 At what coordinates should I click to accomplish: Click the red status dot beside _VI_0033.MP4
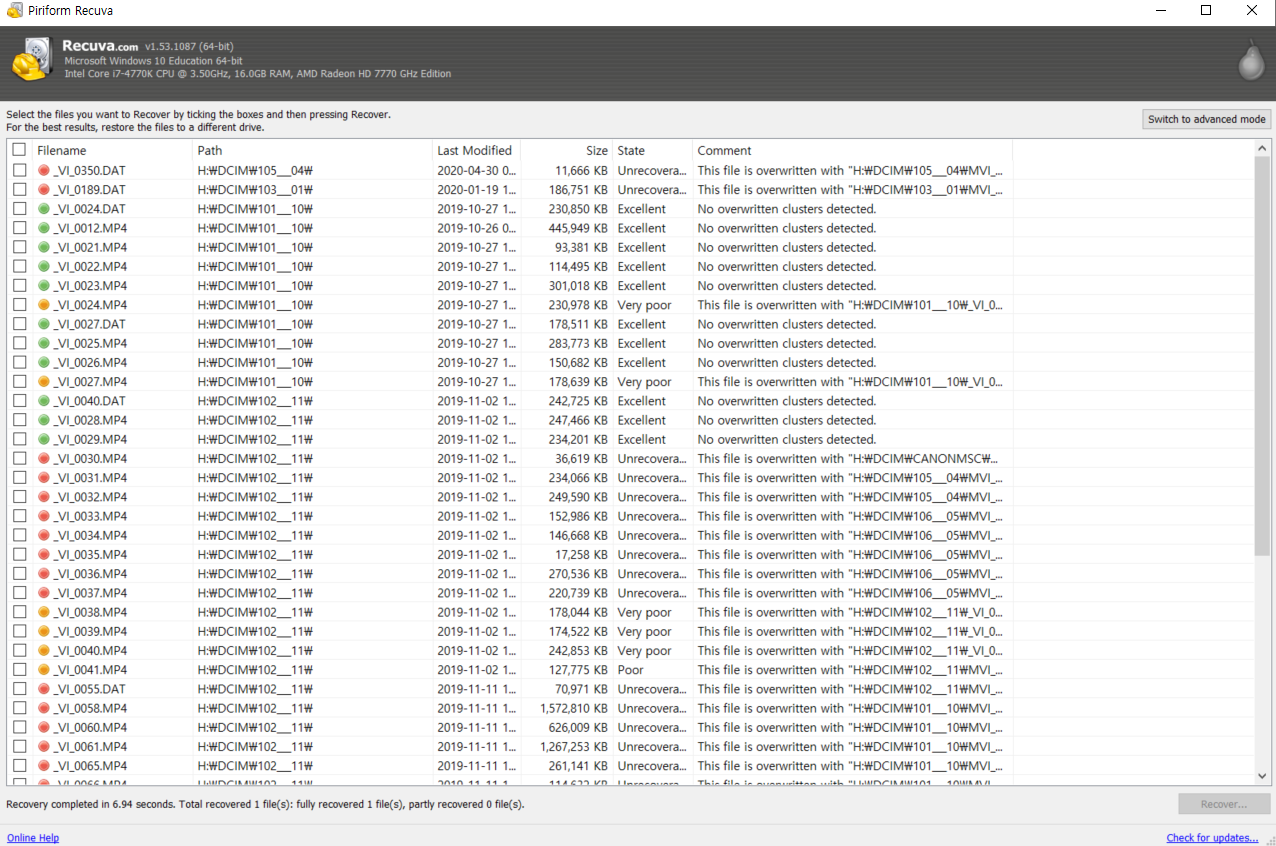[x=44, y=516]
